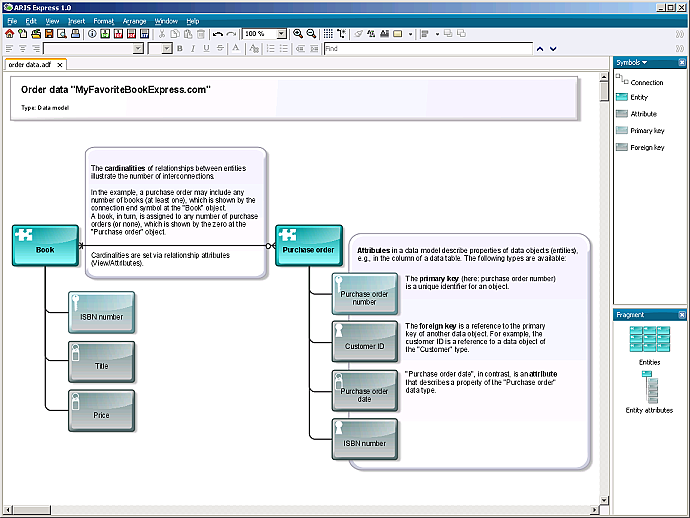Set text alignment to left

click(9, 49)
